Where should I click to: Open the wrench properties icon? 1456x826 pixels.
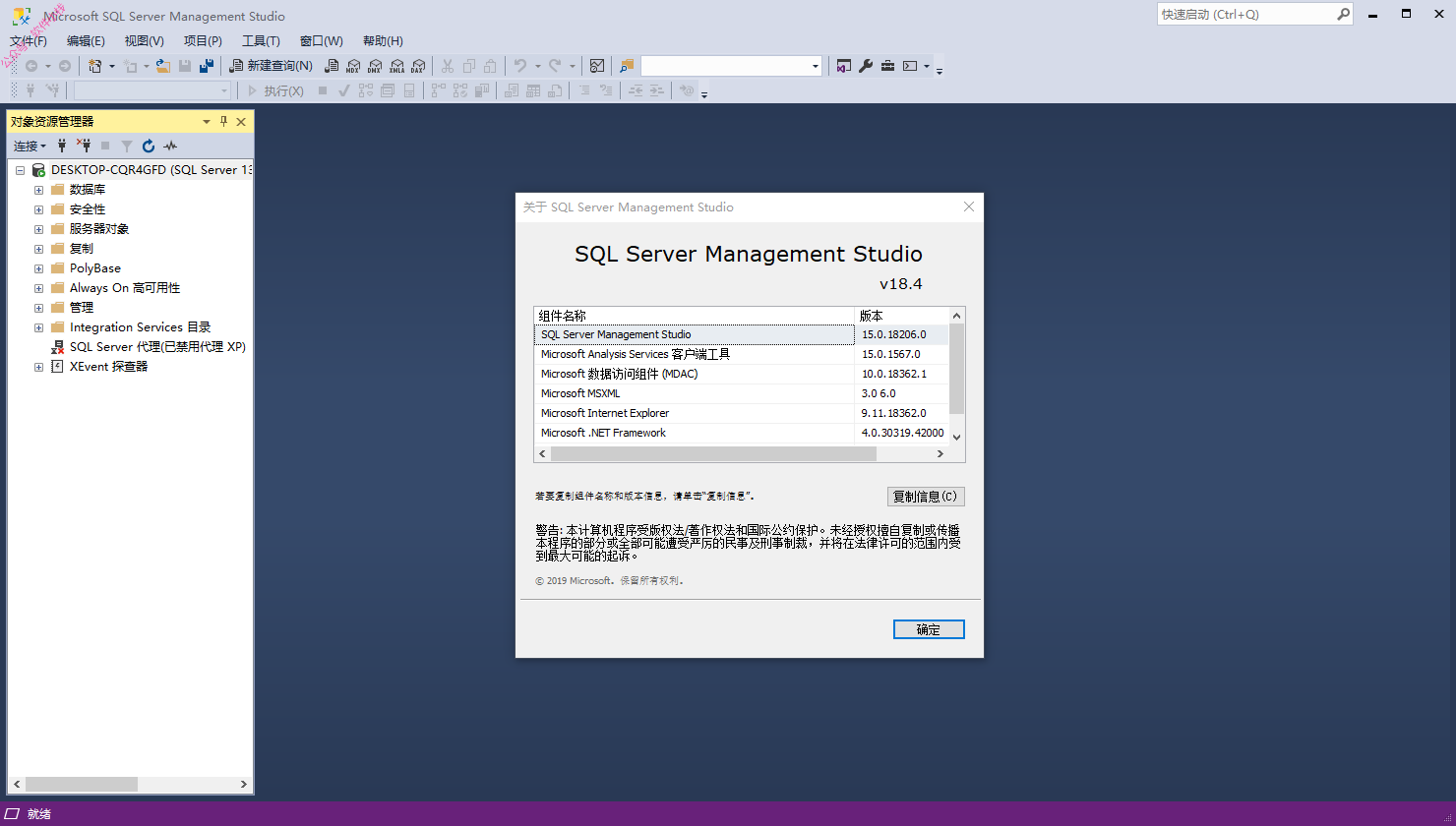[866, 66]
